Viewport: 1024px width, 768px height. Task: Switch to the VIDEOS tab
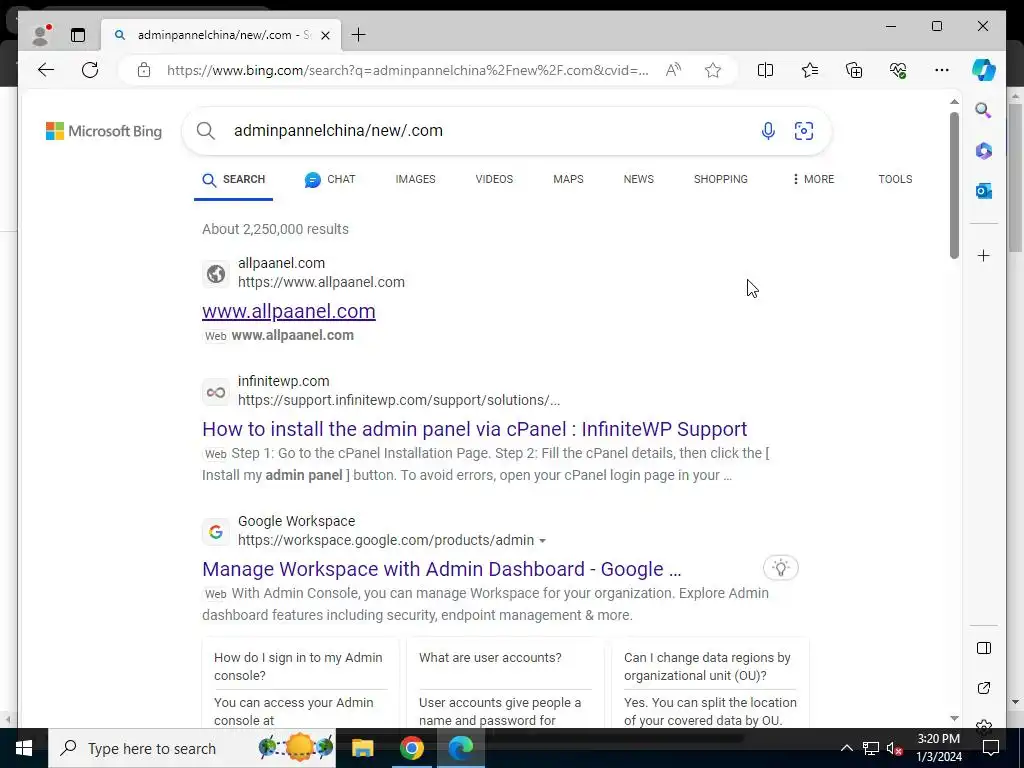[x=494, y=179]
